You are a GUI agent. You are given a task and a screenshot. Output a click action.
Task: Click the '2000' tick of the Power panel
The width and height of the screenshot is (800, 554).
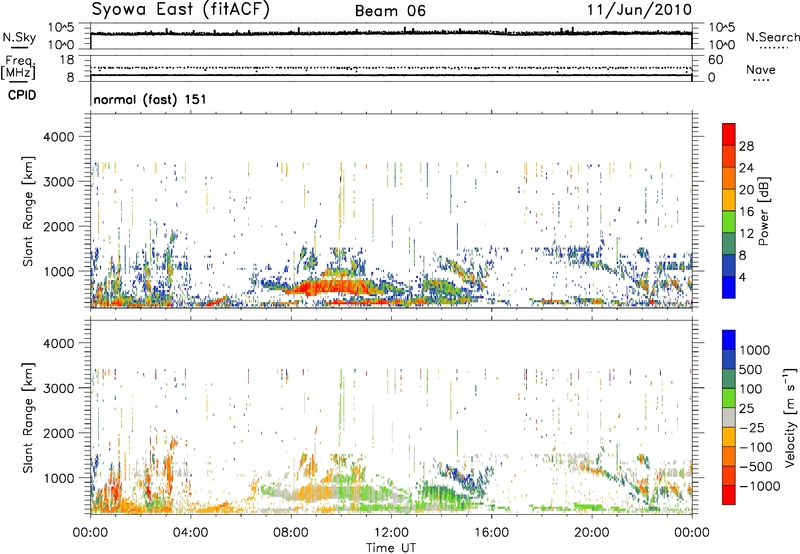pos(58,226)
